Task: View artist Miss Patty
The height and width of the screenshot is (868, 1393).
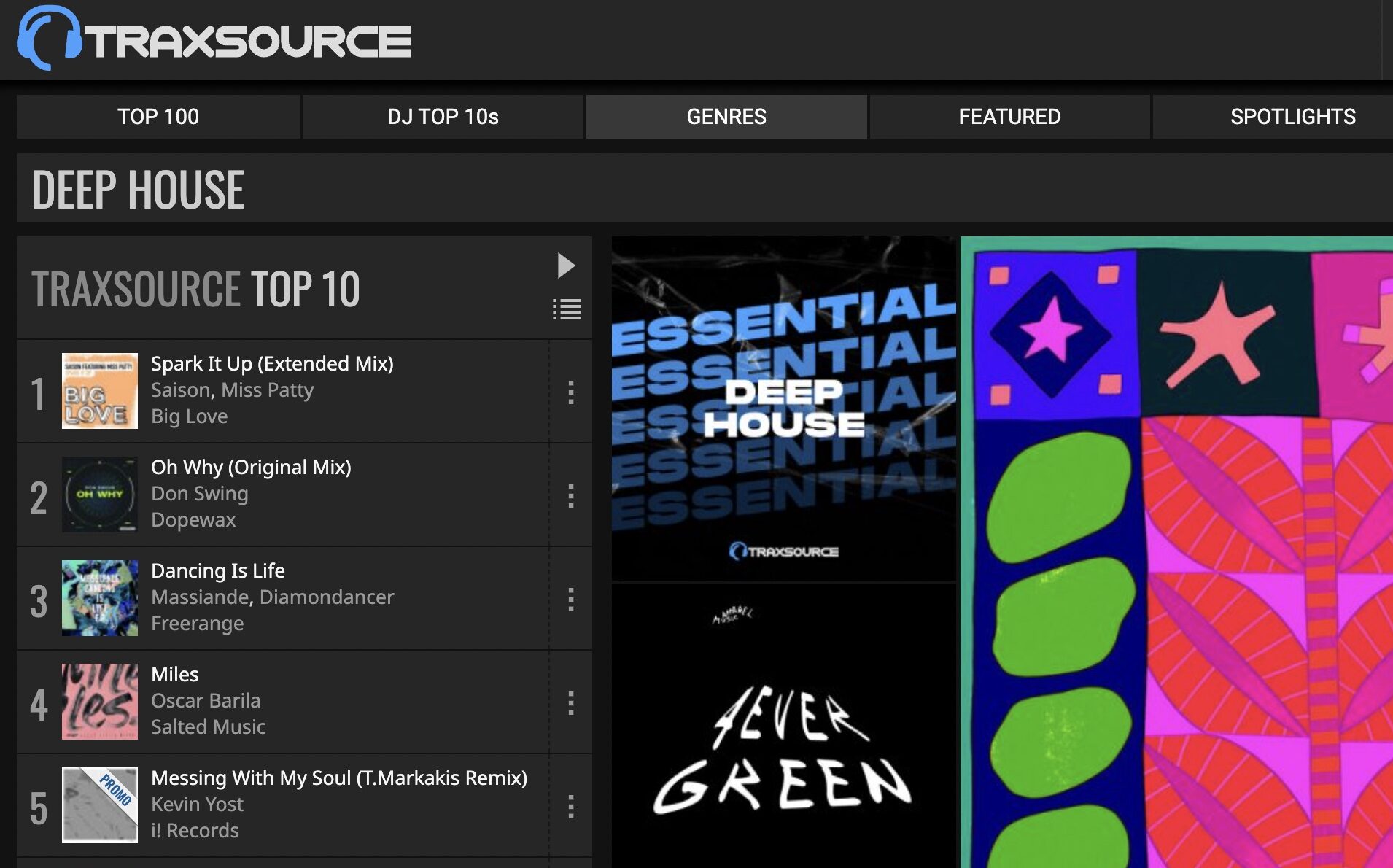Action: point(268,390)
